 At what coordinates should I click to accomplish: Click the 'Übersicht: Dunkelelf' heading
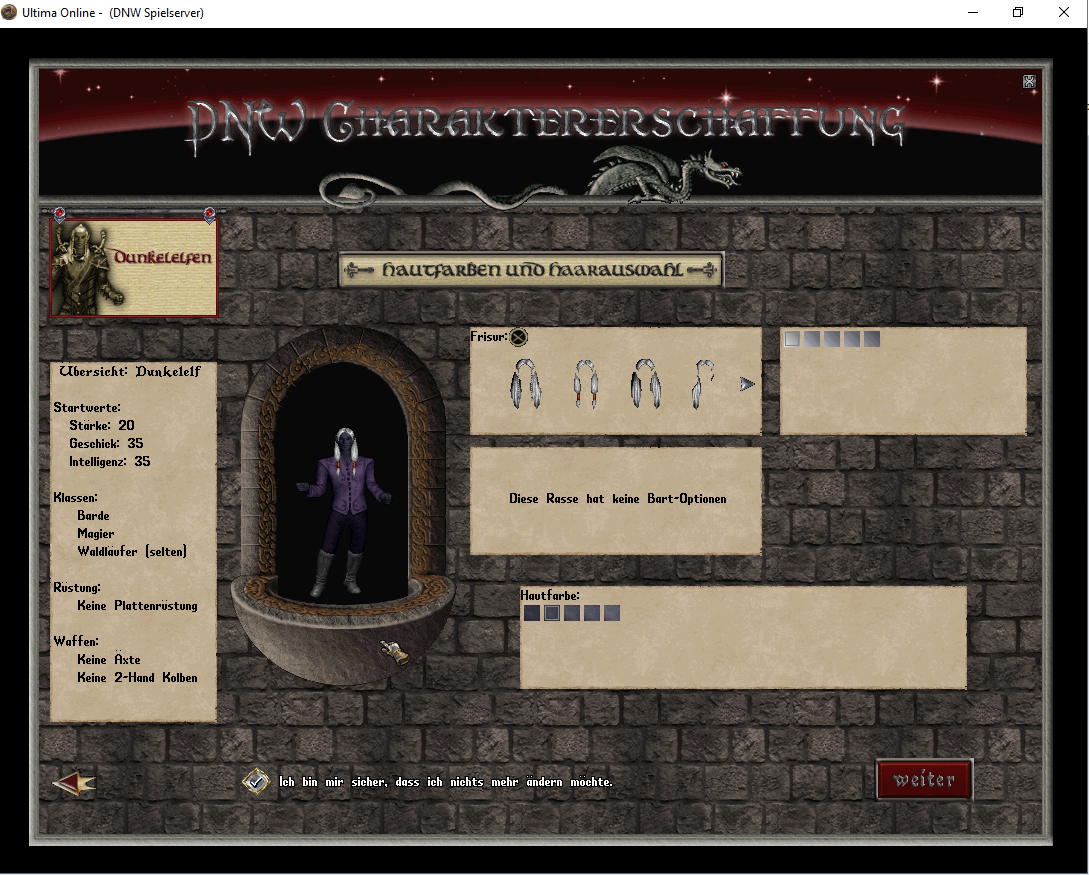(x=130, y=372)
